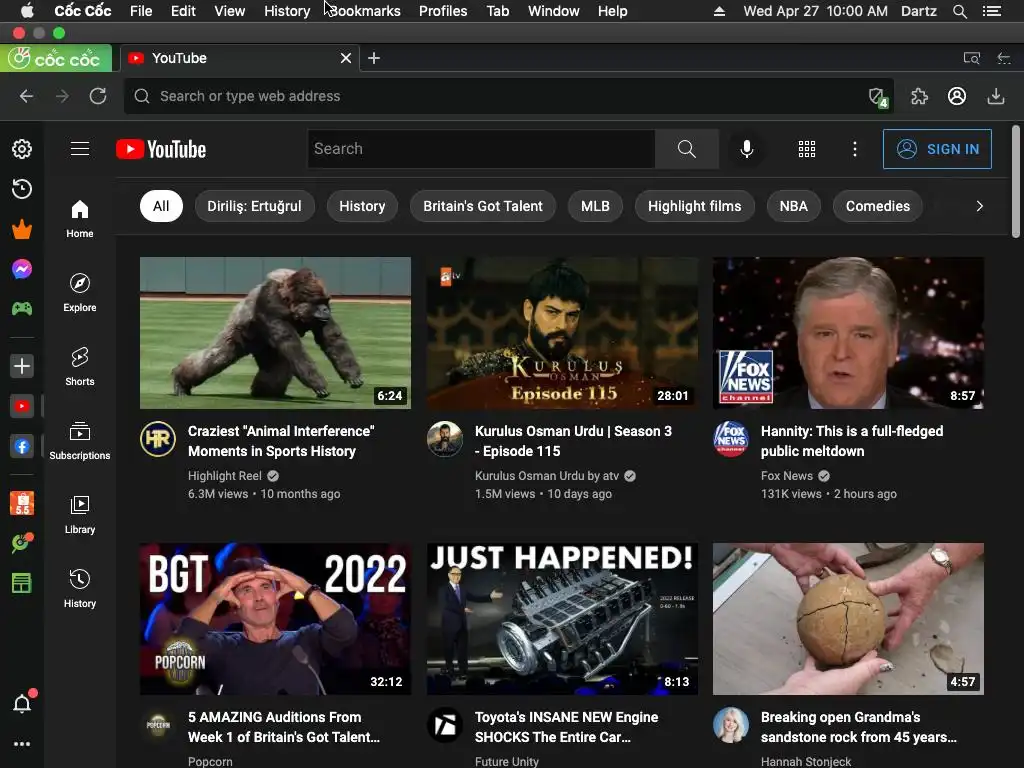The width and height of the screenshot is (1024, 768).
Task: Open the sidebar three-dot more options
Action: (x=22, y=744)
